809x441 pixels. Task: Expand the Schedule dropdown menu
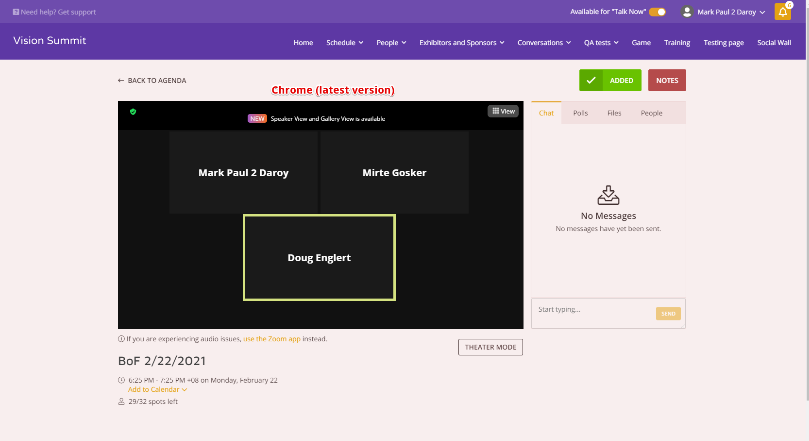point(345,42)
